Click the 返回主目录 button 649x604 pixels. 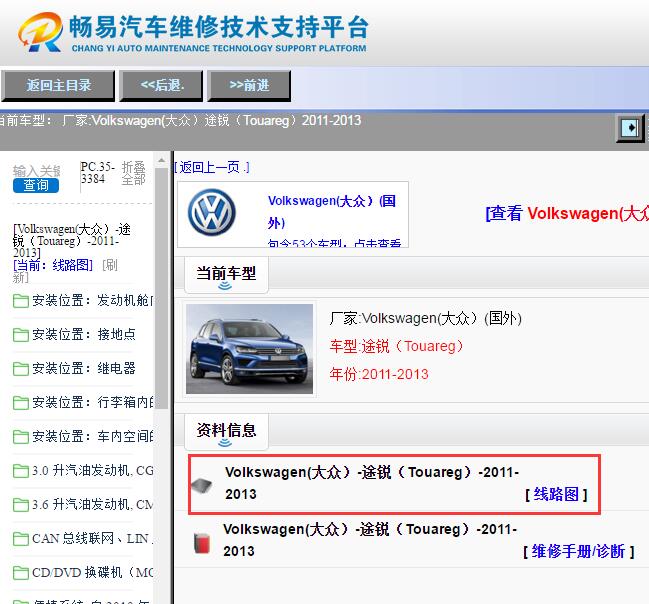[58, 86]
